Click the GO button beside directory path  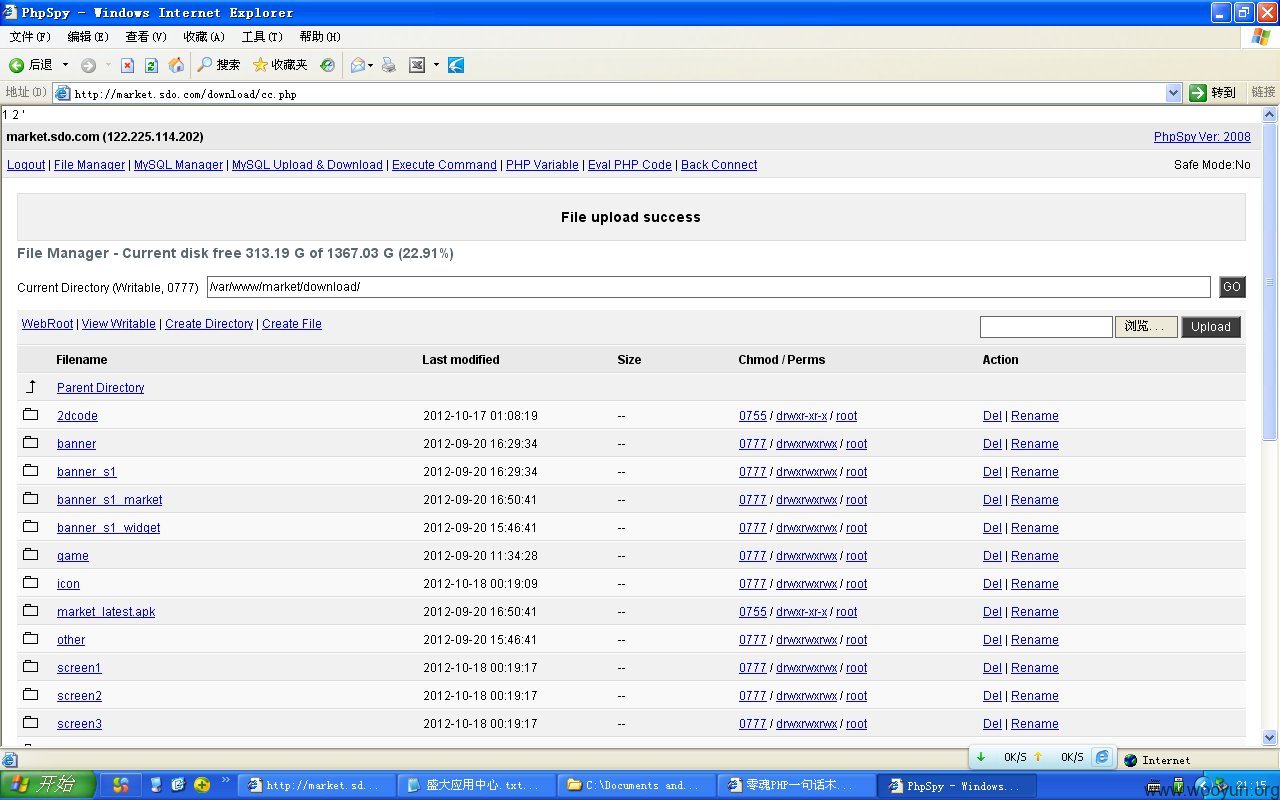1232,287
